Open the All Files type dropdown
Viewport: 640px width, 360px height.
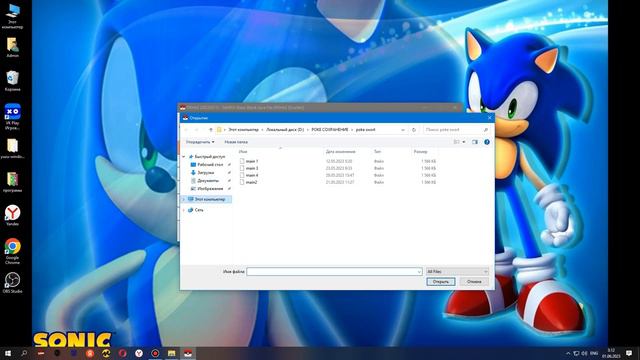click(457, 272)
